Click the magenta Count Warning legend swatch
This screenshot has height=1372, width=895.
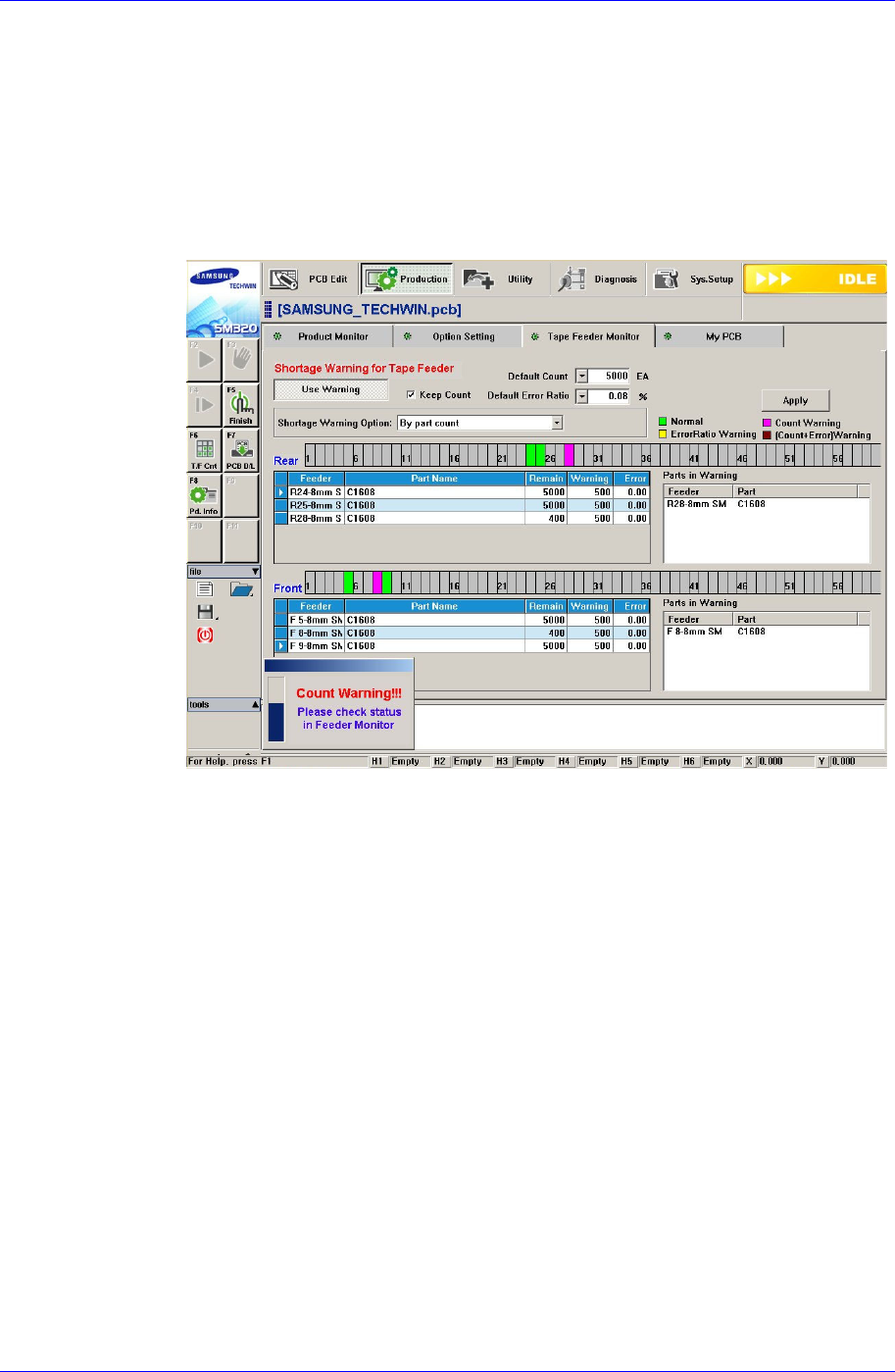point(767,423)
